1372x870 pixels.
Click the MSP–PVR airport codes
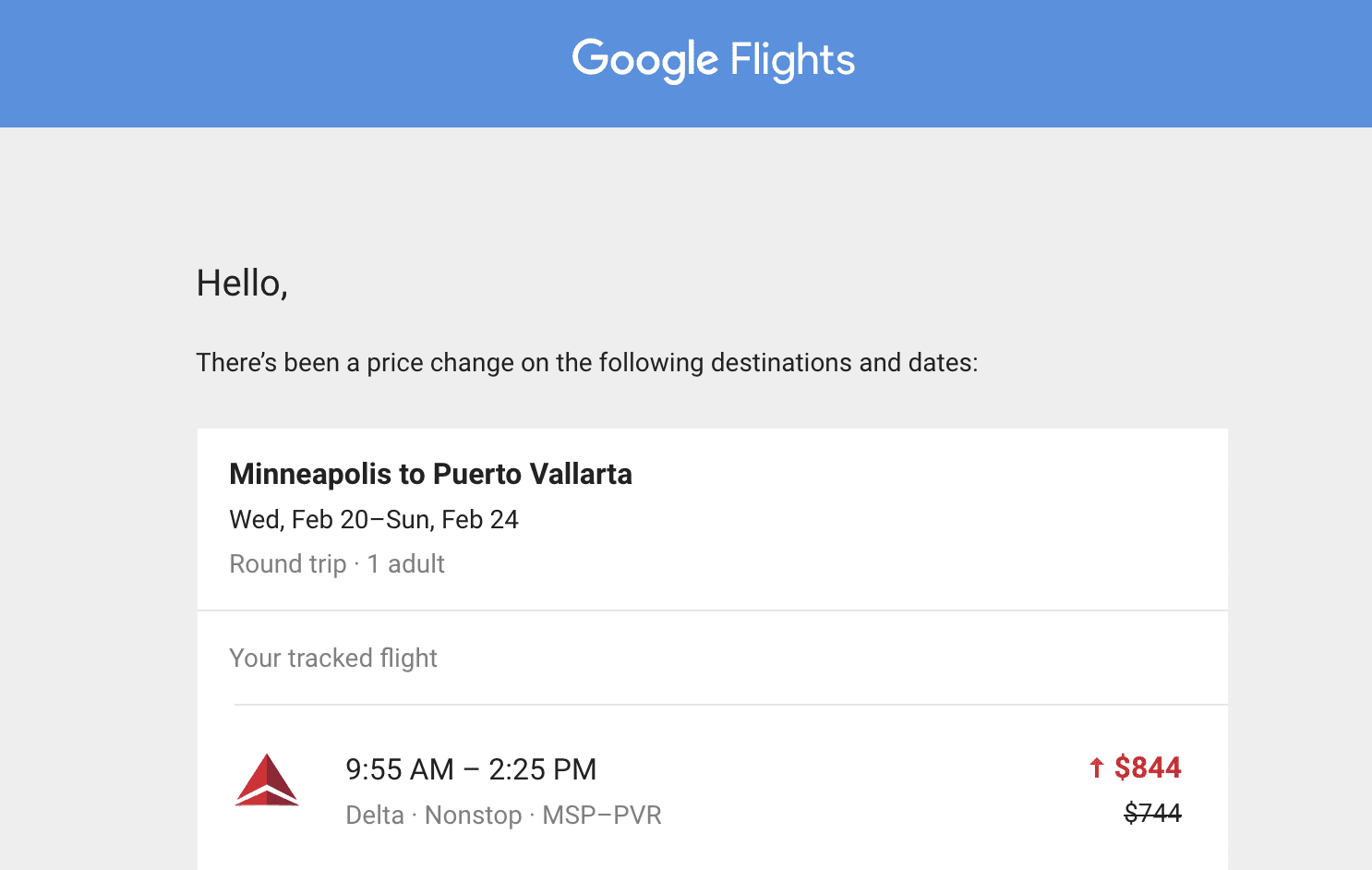pyautogui.click(x=602, y=816)
